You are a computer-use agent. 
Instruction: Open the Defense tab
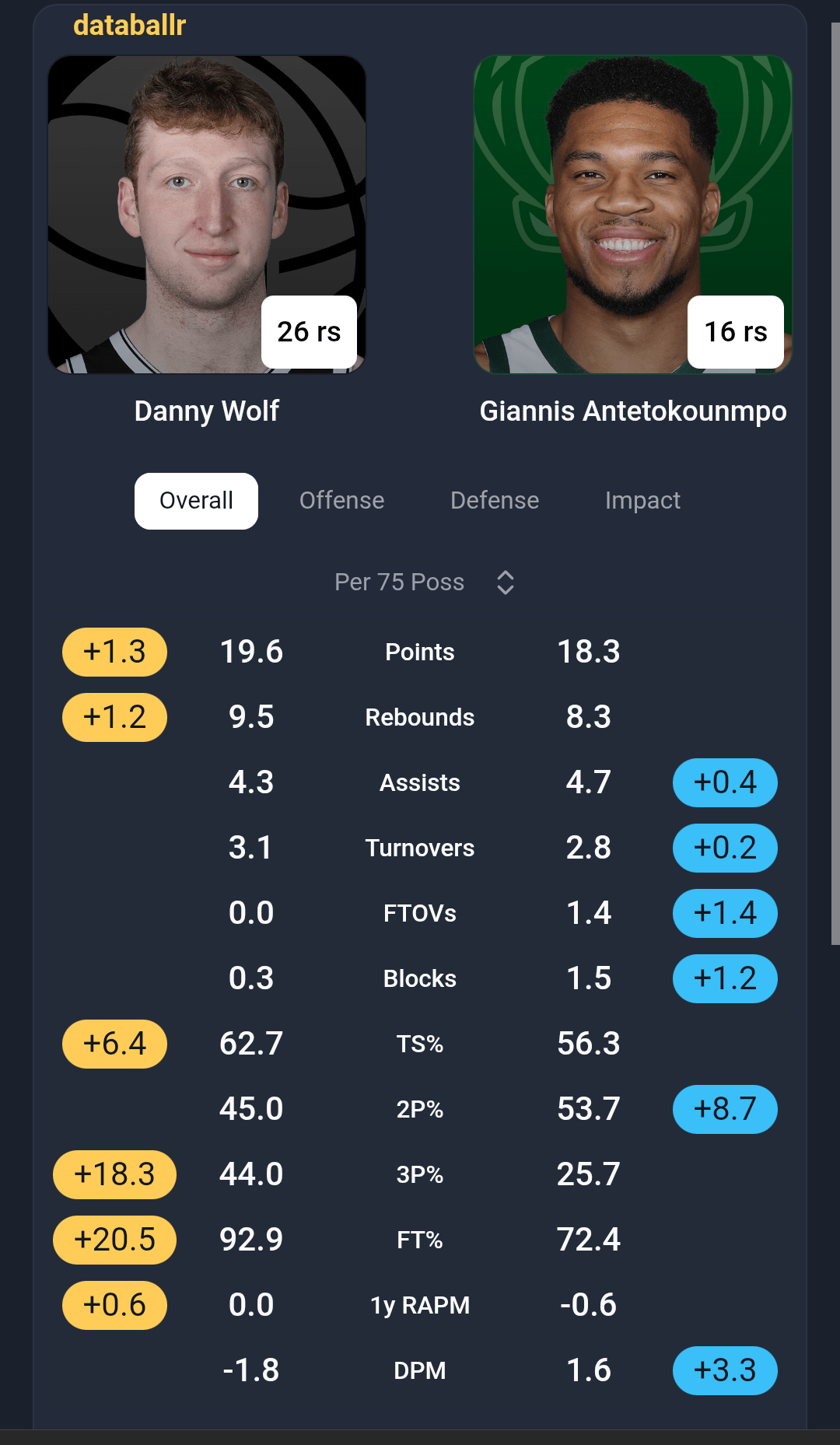tap(495, 501)
